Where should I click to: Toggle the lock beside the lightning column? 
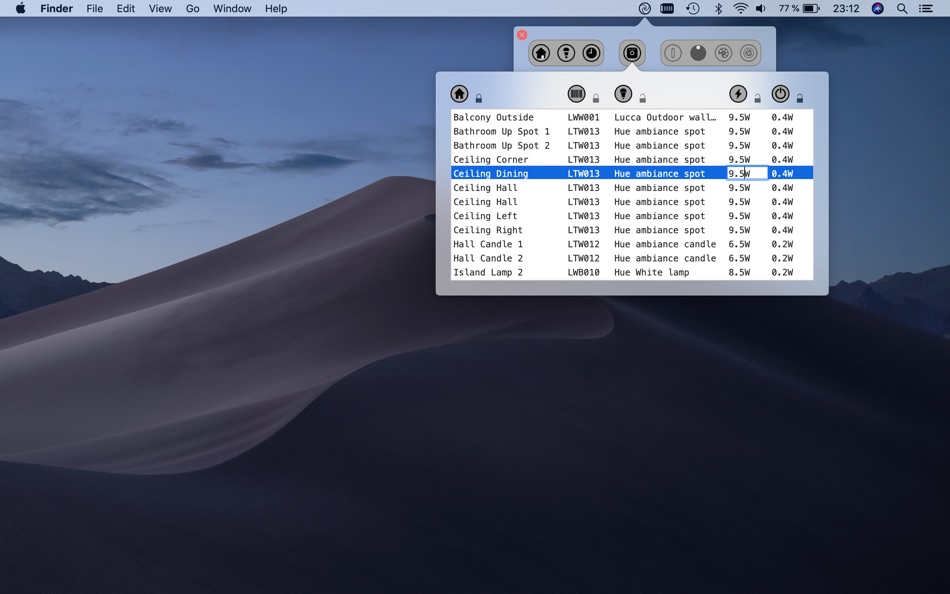(x=758, y=96)
